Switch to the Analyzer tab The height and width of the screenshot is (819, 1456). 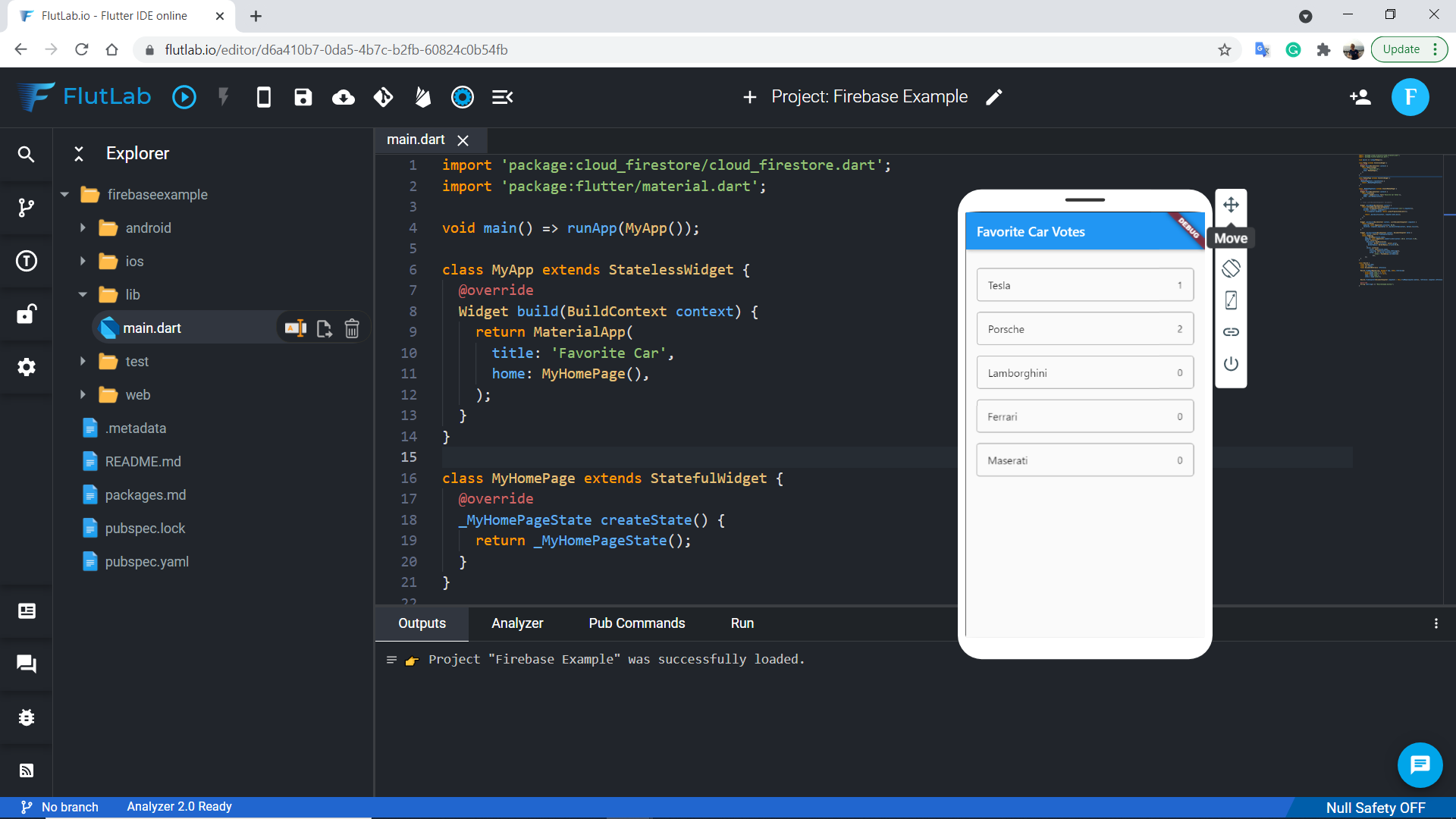pyautogui.click(x=517, y=623)
